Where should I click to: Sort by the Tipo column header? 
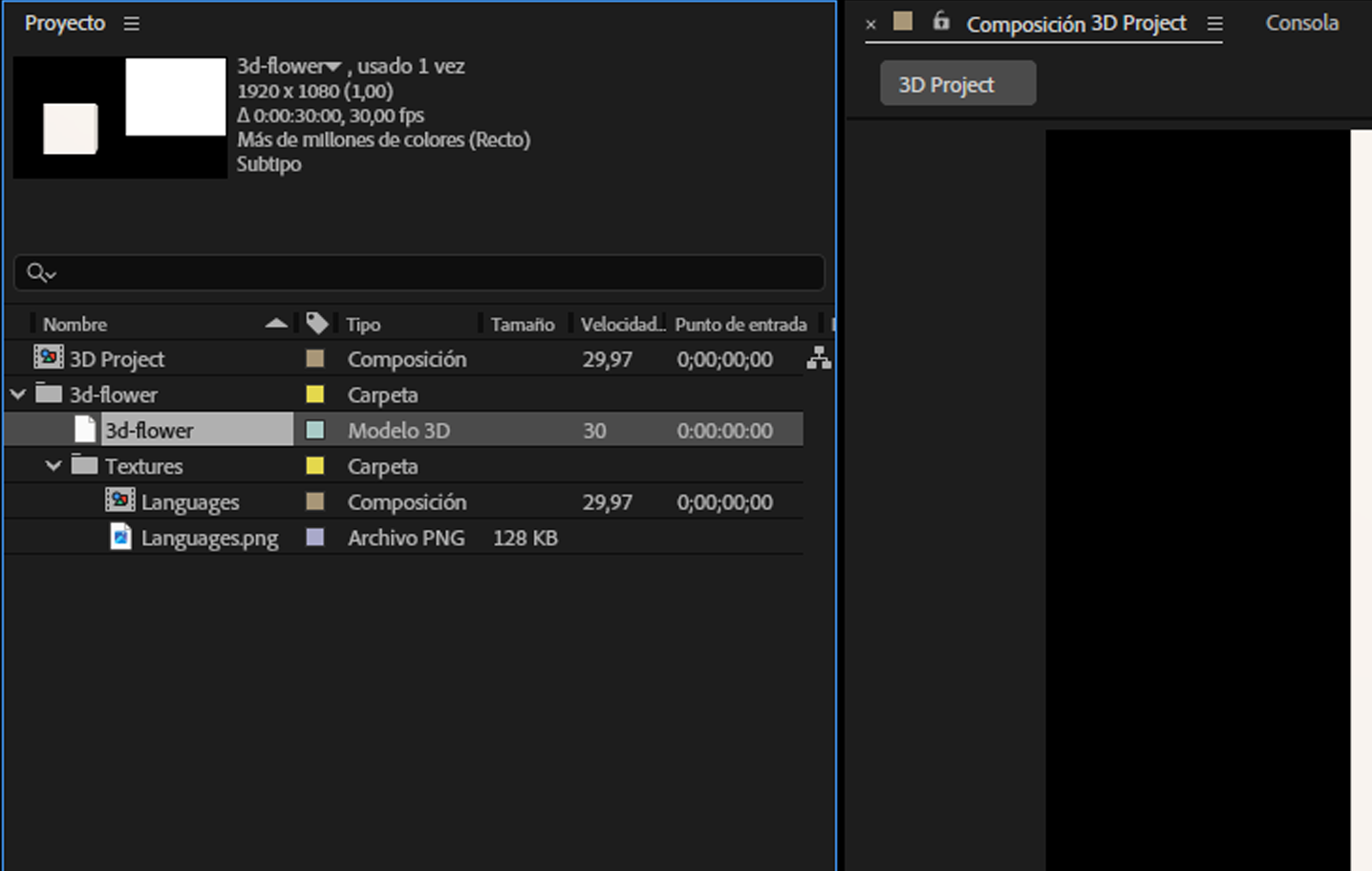[363, 325]
